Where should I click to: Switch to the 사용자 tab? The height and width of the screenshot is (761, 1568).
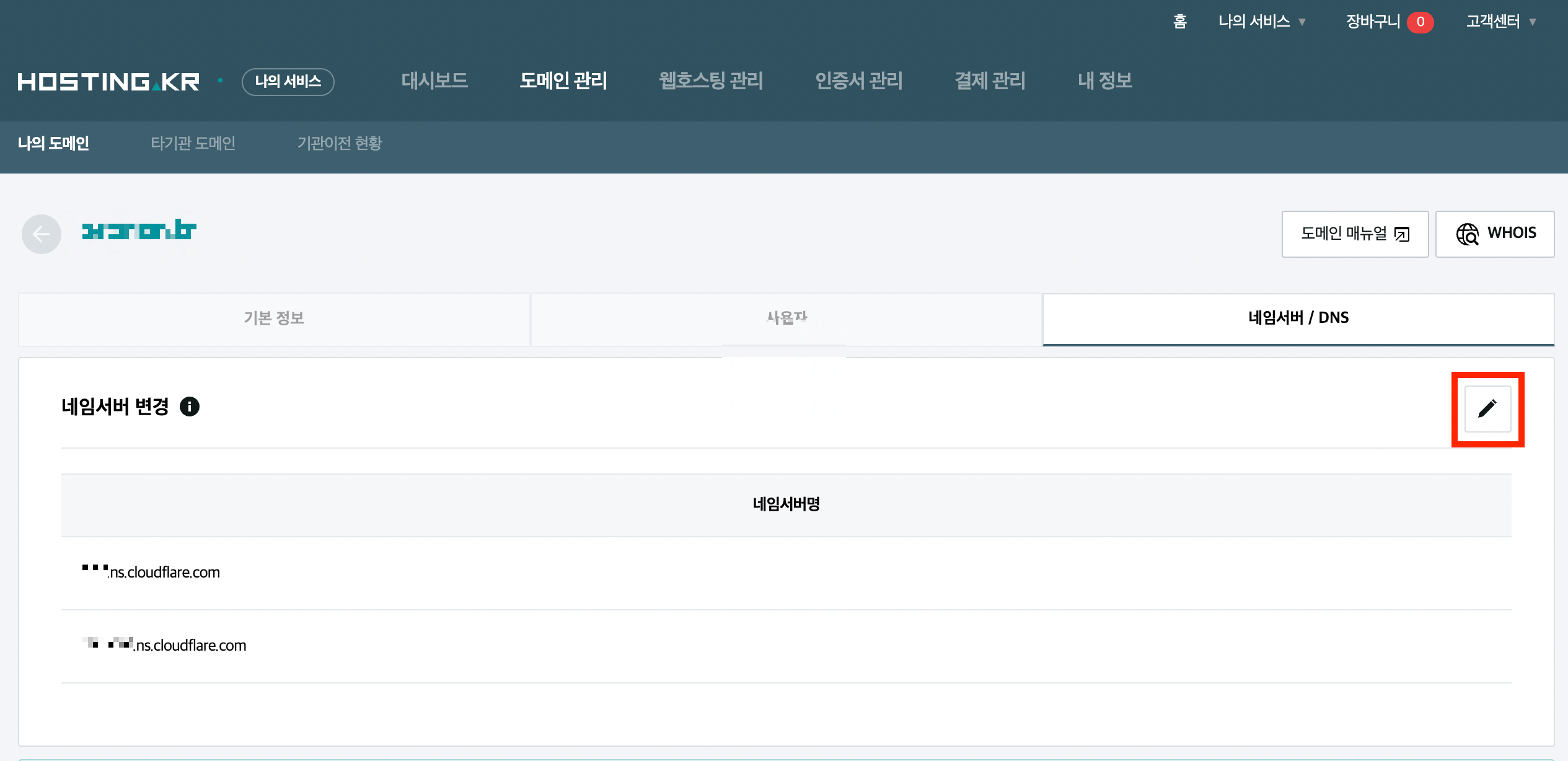tap(786, 319)
